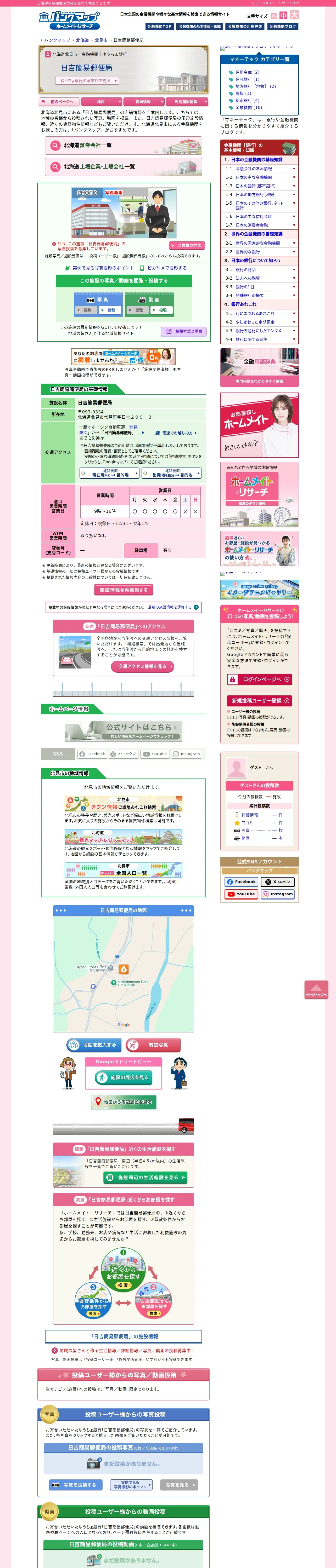Open the 地図 dropdown menu
The width and height of the screenshot is (336, 1568).
[101, 102]
